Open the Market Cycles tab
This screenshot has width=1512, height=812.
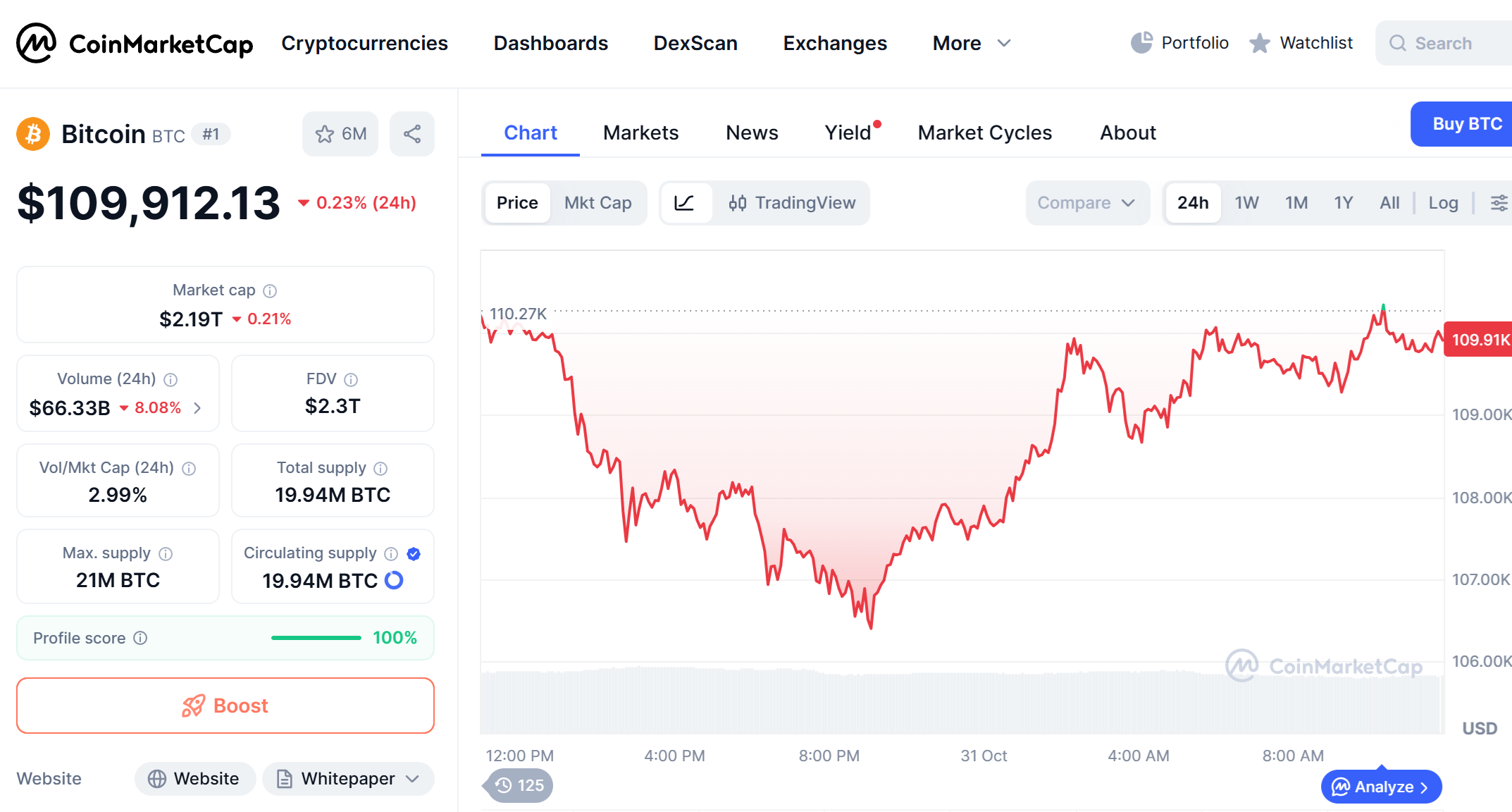pos(984,133)
